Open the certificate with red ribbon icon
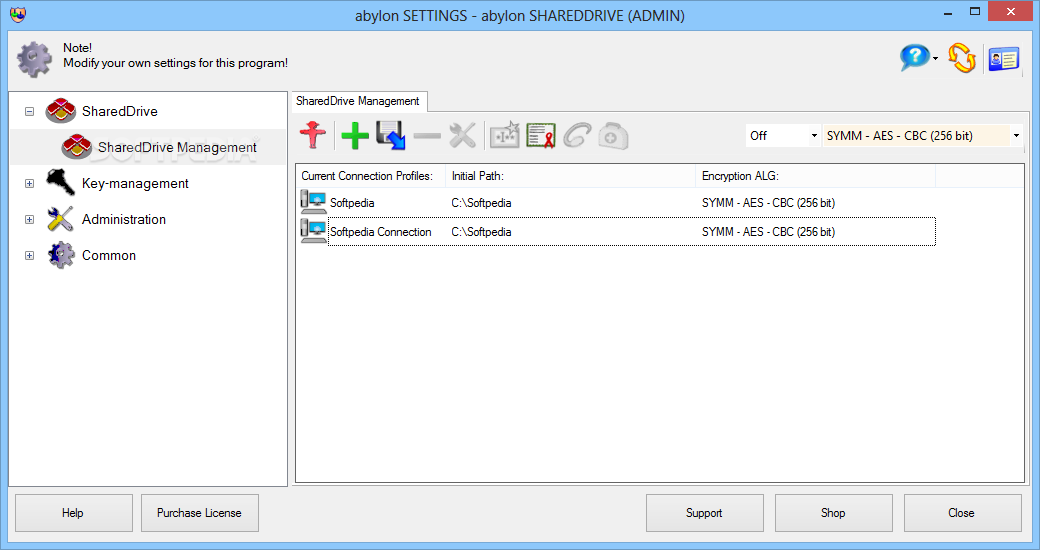 tap(541, 135)
